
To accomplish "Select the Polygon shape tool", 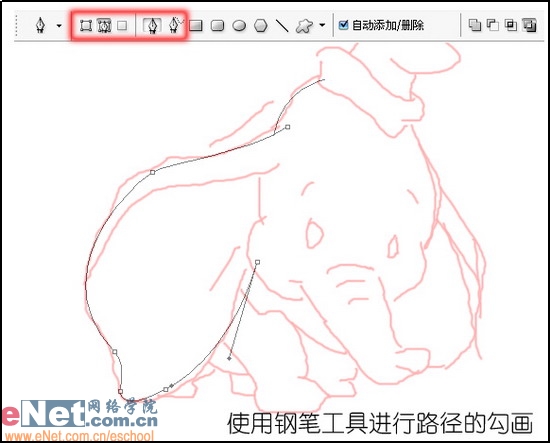I will (x=261, y=26).
